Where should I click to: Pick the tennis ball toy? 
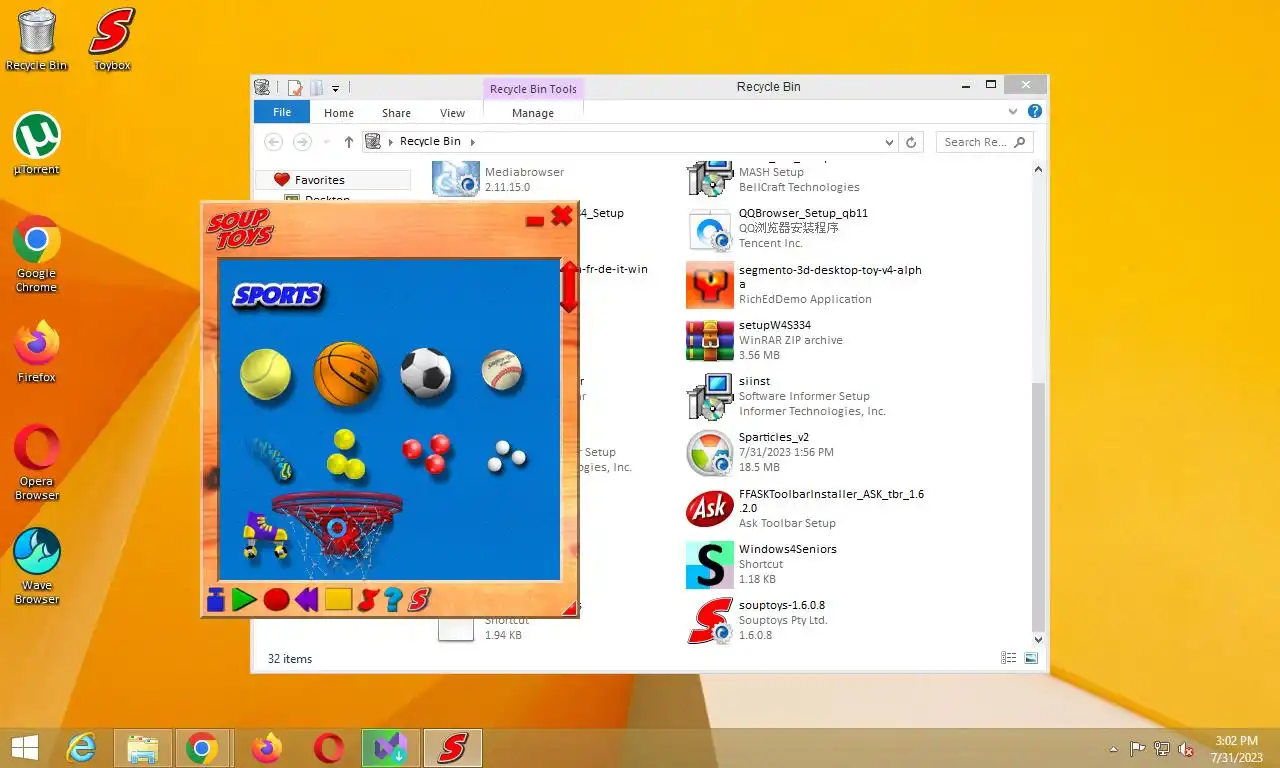coord(266,374)
